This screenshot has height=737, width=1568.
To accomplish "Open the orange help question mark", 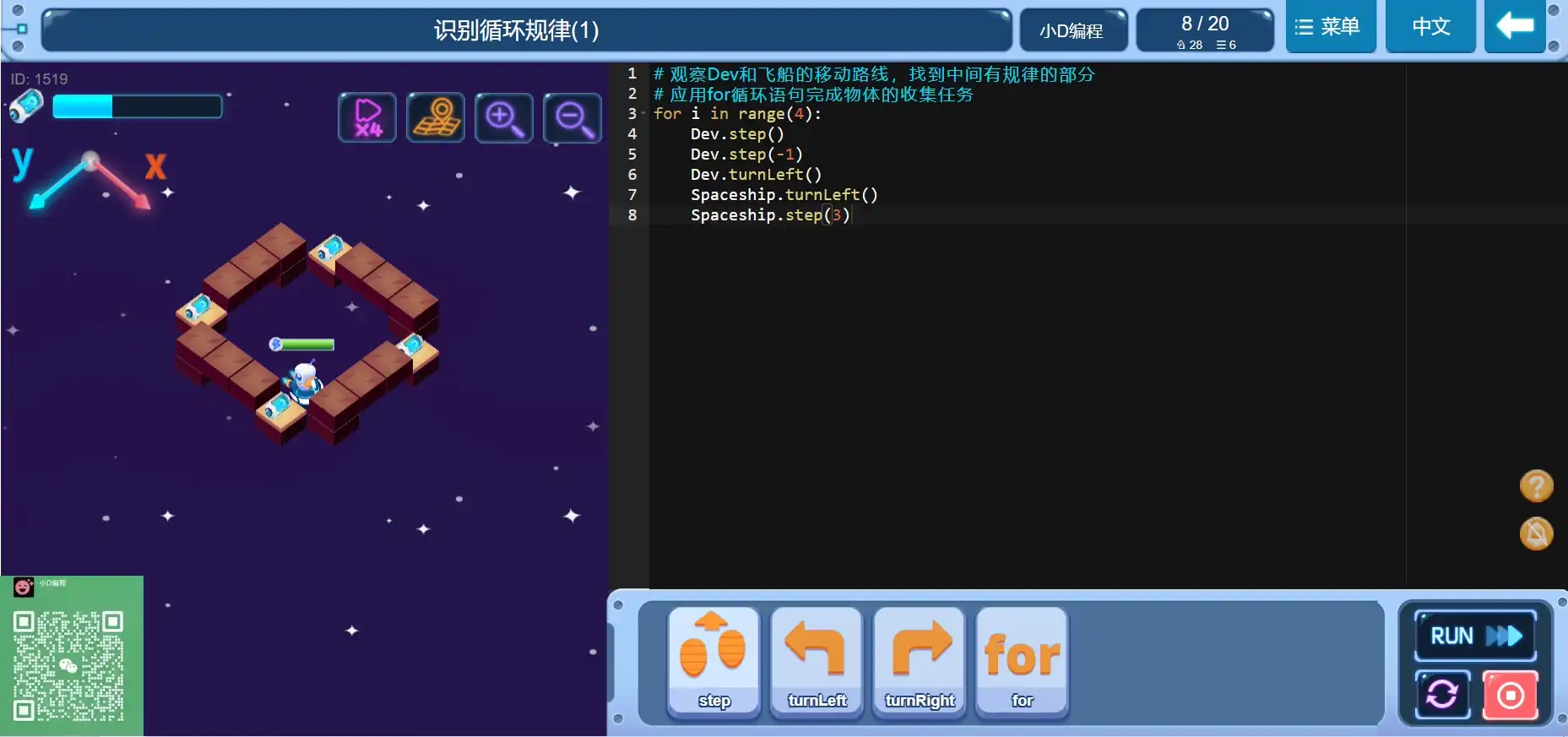I will pyautogui.click(x=1536, y=485).
